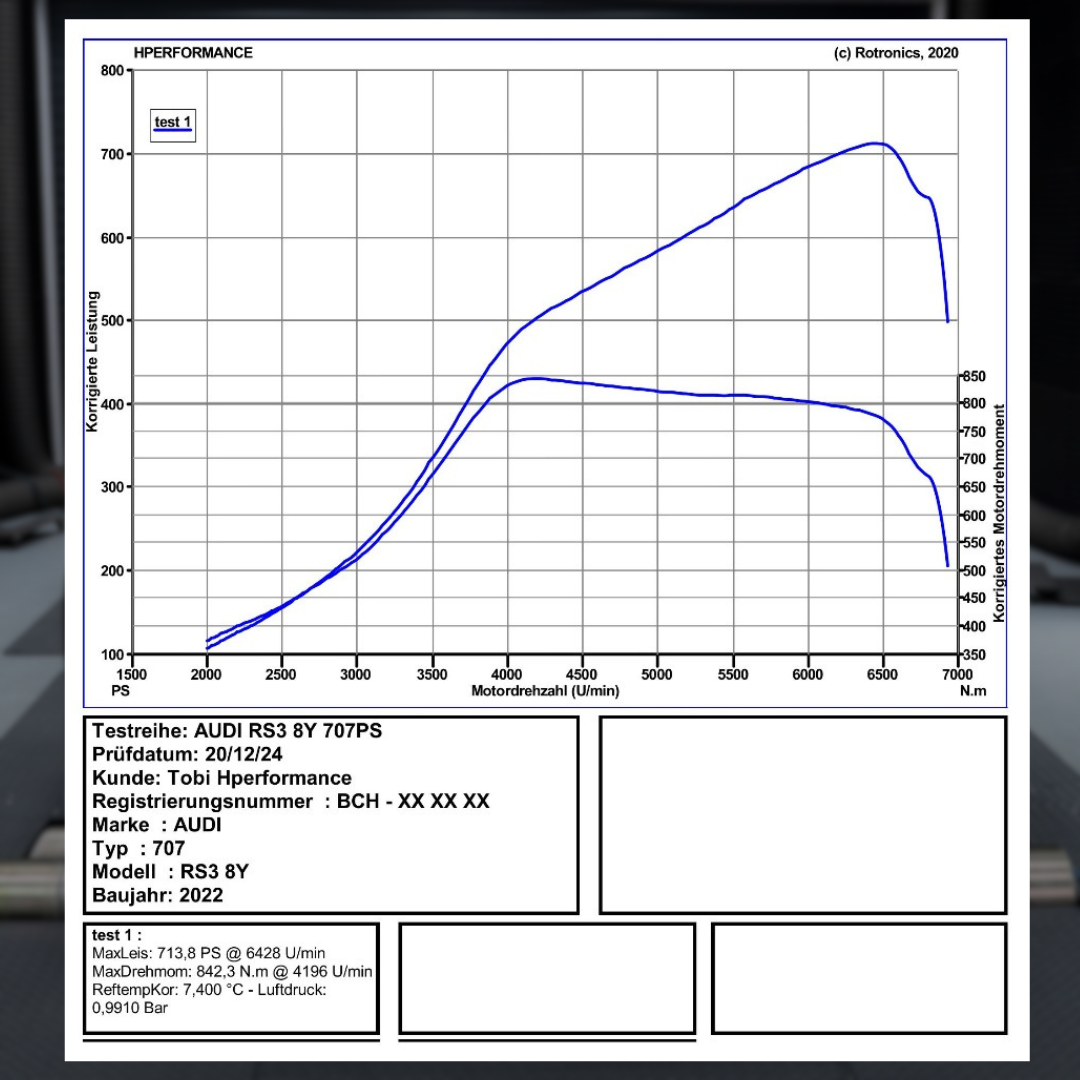Click the 'Korrigierte Leistung' left axis label
Screen dimensions: 1080x1080
pyautogui.click(x=93, y=362)
